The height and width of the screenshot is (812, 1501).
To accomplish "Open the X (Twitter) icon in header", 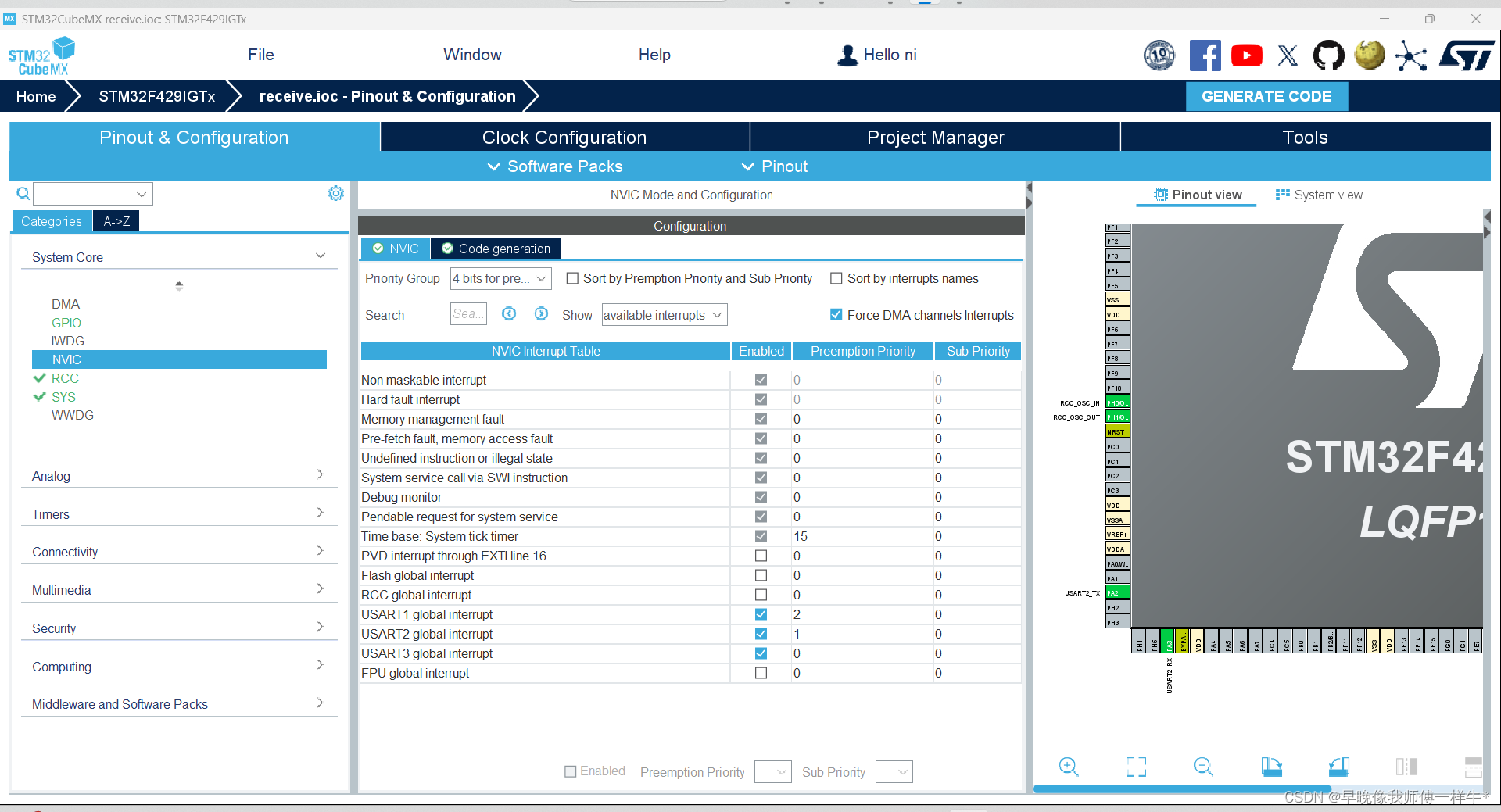I will pyautogui.click(x=1288, y=55).
